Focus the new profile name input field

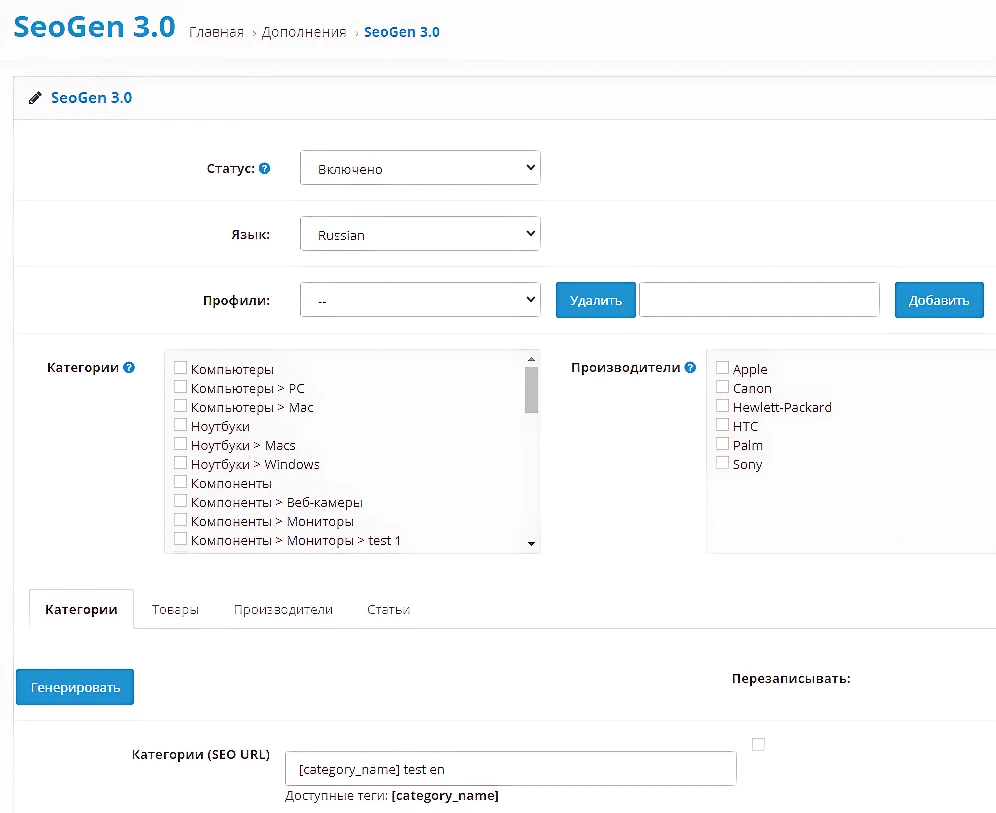point(759,300)
